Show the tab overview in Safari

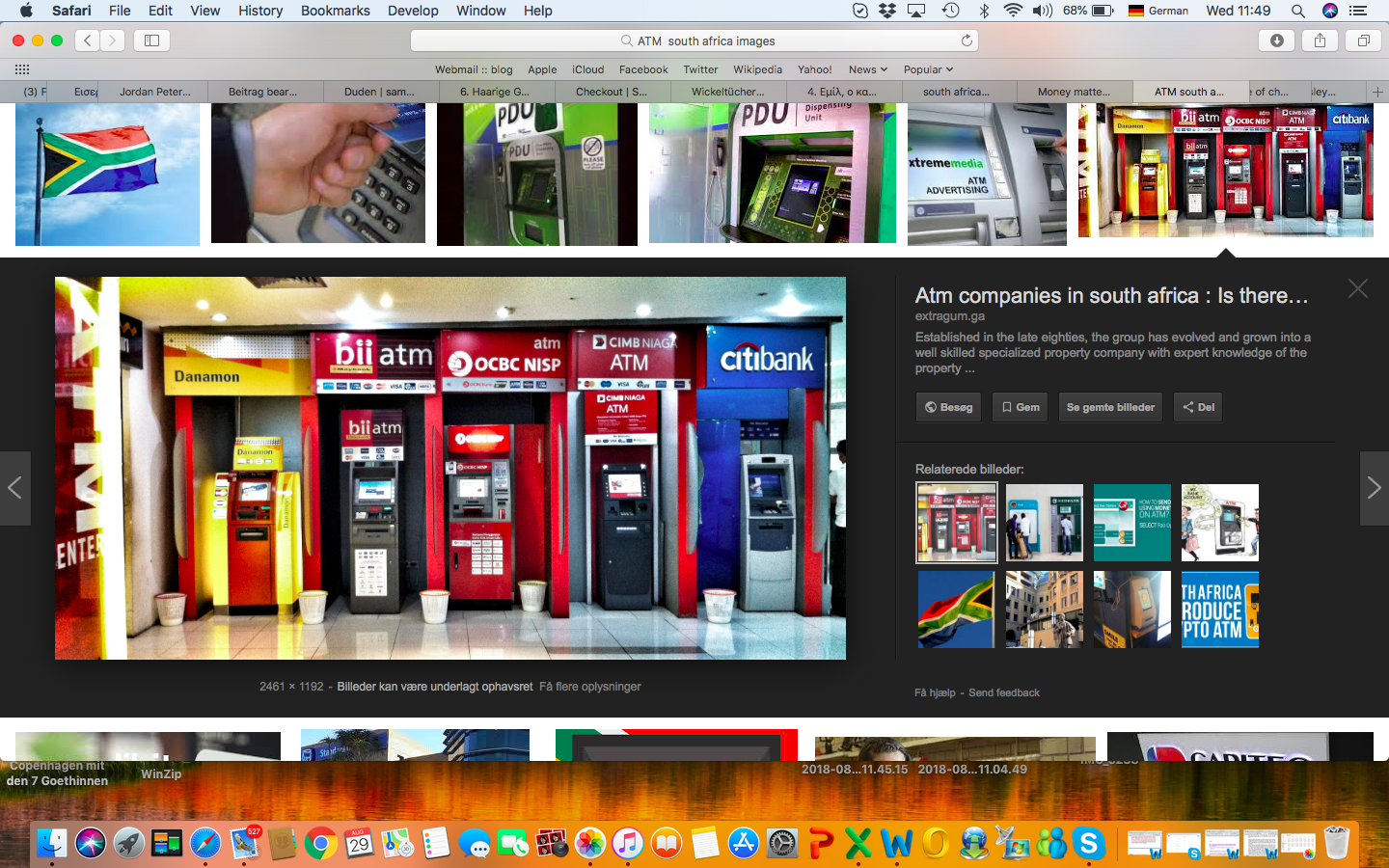tap(1364, 41)
